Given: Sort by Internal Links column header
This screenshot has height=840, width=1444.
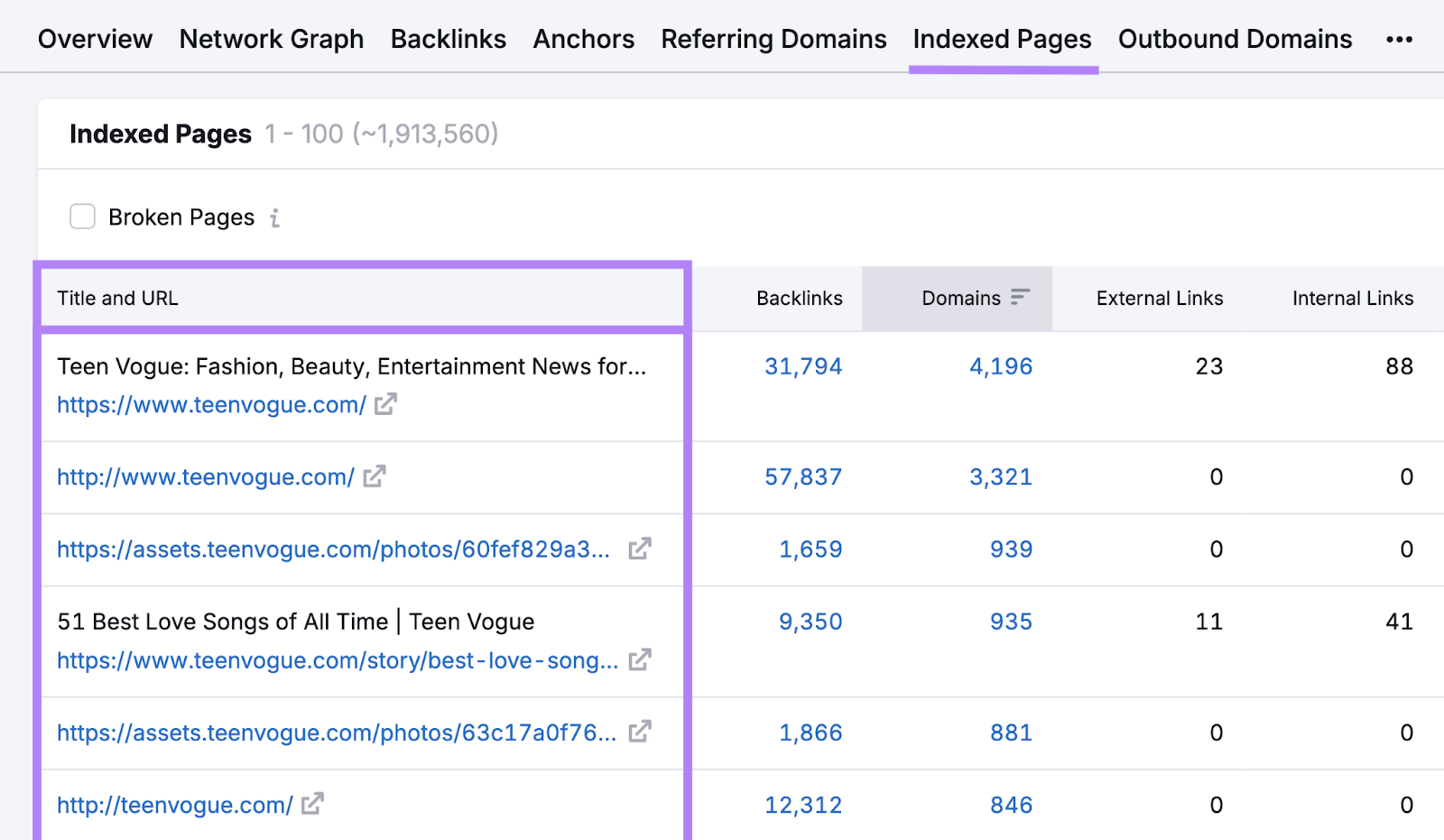Looking at the screenshot, I should coord(1353,299).
